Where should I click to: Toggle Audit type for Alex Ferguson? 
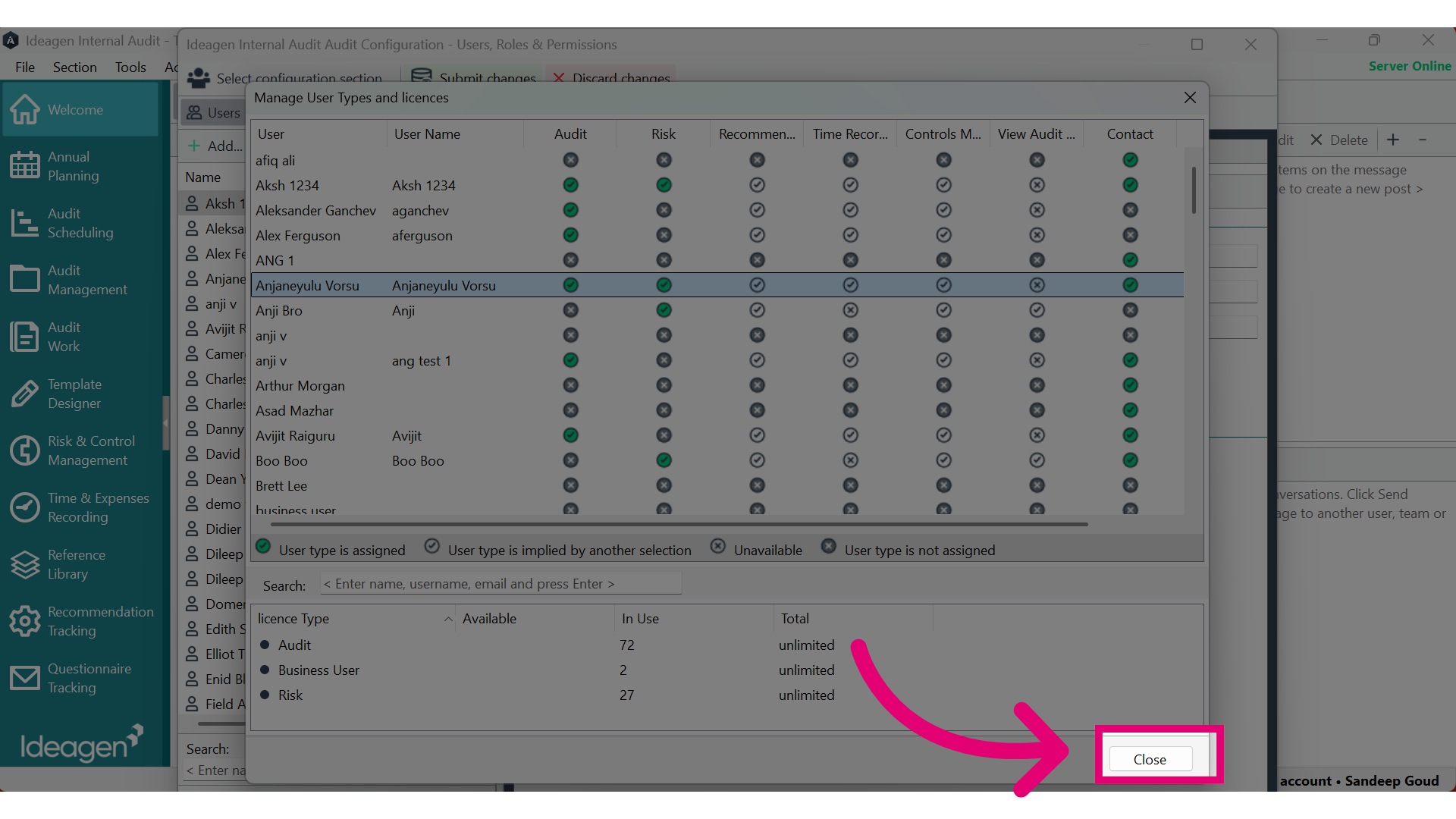click(x=570, y=235)
